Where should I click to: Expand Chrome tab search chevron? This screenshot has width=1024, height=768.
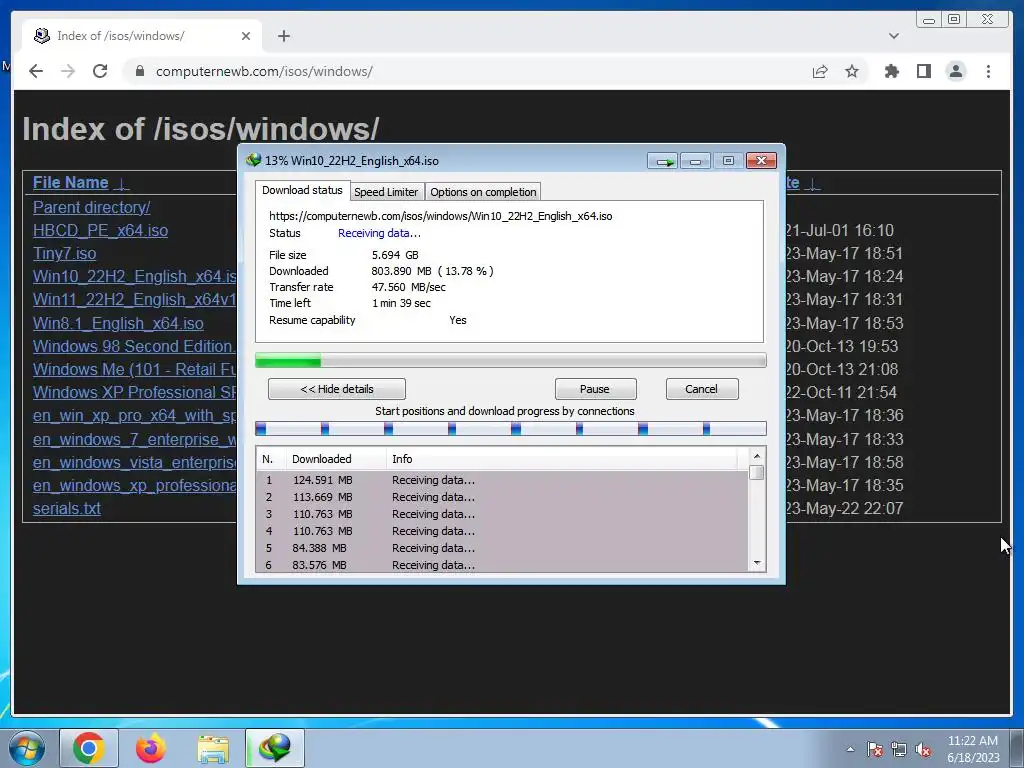(893, 36)
